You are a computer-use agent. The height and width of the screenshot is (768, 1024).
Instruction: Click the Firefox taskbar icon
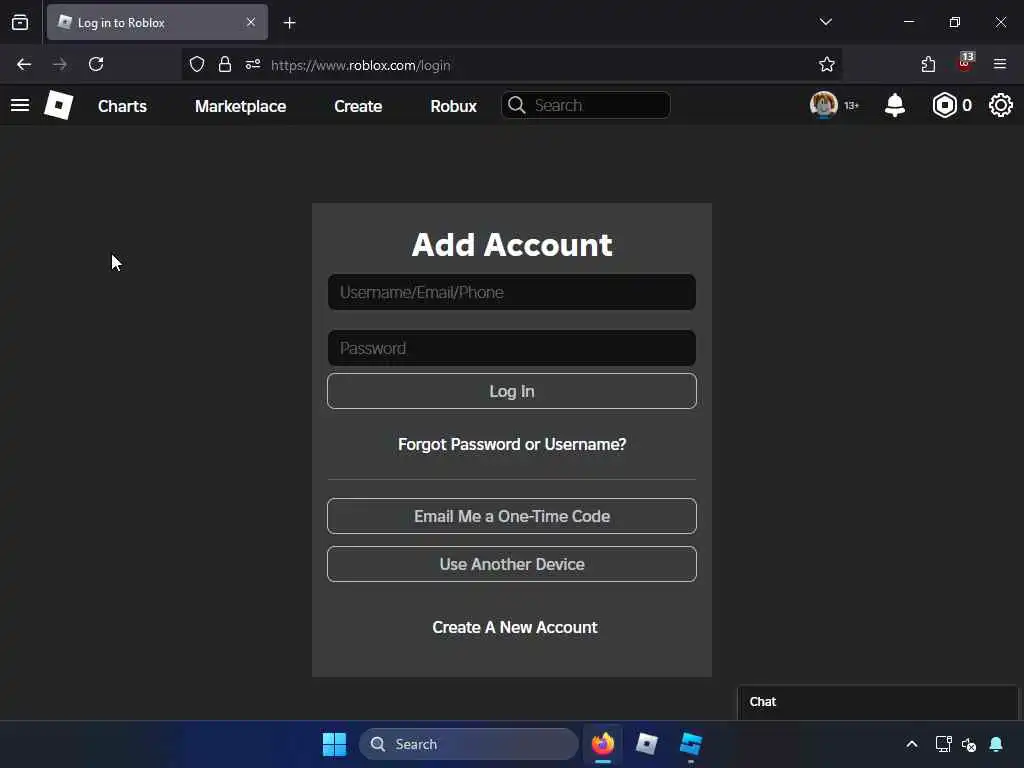click(x=603, y=744)
